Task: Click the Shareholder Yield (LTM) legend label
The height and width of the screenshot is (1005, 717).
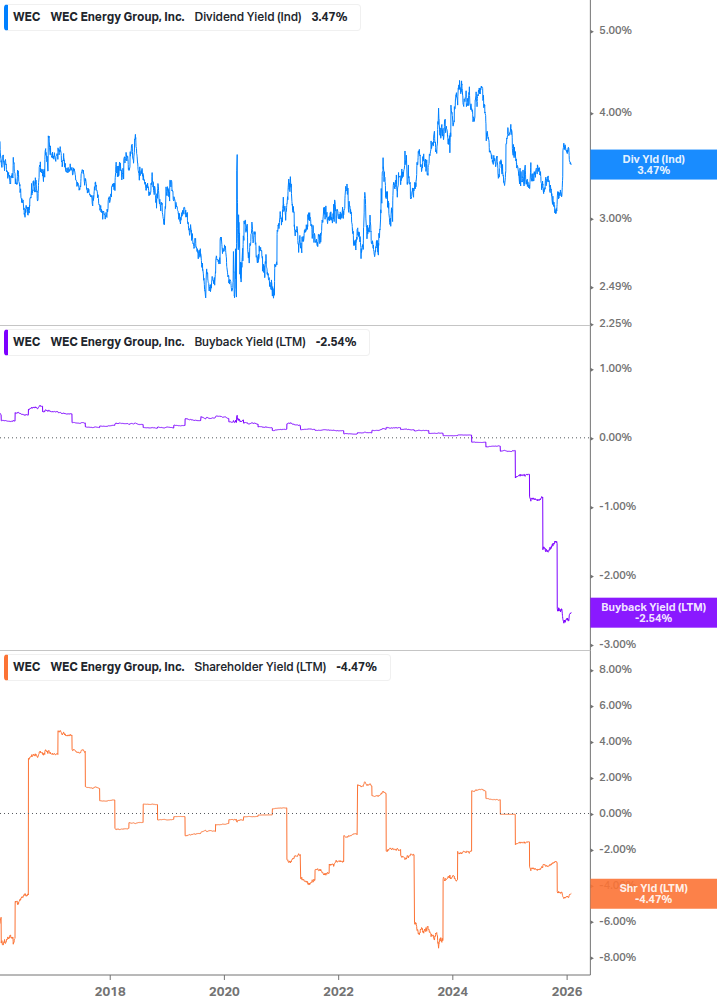Action: tap(260, 667)
